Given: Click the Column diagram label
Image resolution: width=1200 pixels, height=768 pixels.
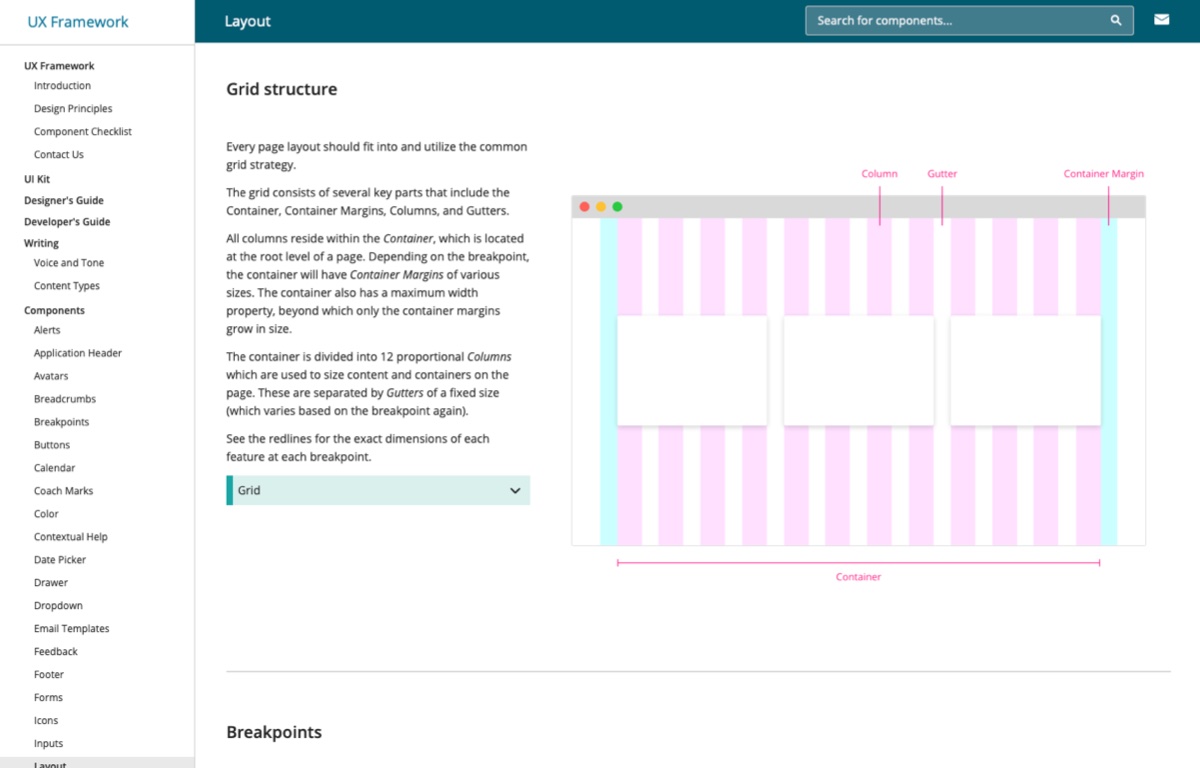Looking at the screenshot, I should click(x=880, y=174).
